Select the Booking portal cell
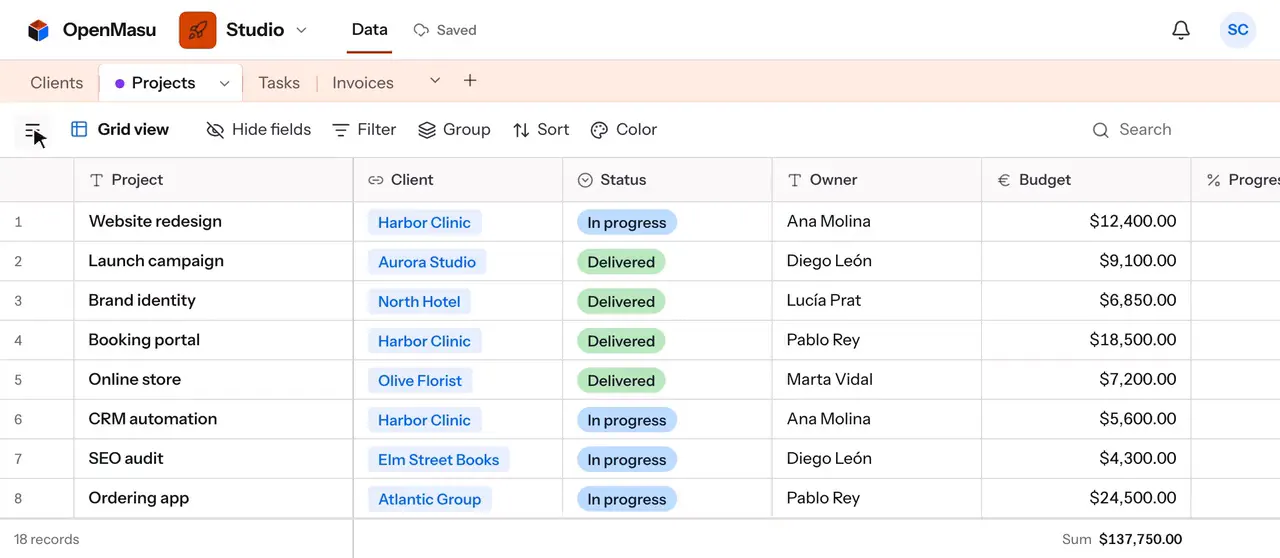The image size is (1280, 558). tap(214, 340)
